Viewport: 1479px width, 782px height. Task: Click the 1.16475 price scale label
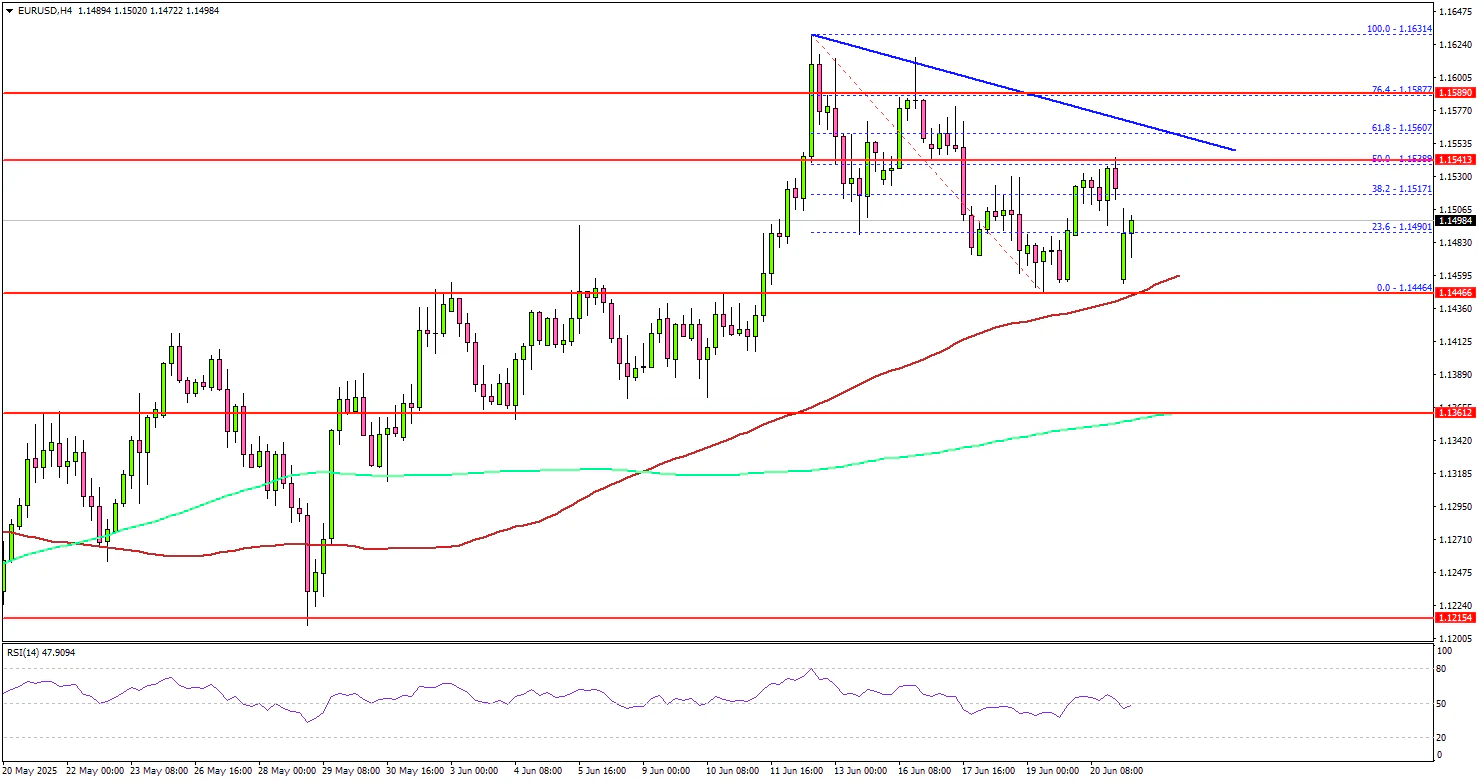(1456, 12)
